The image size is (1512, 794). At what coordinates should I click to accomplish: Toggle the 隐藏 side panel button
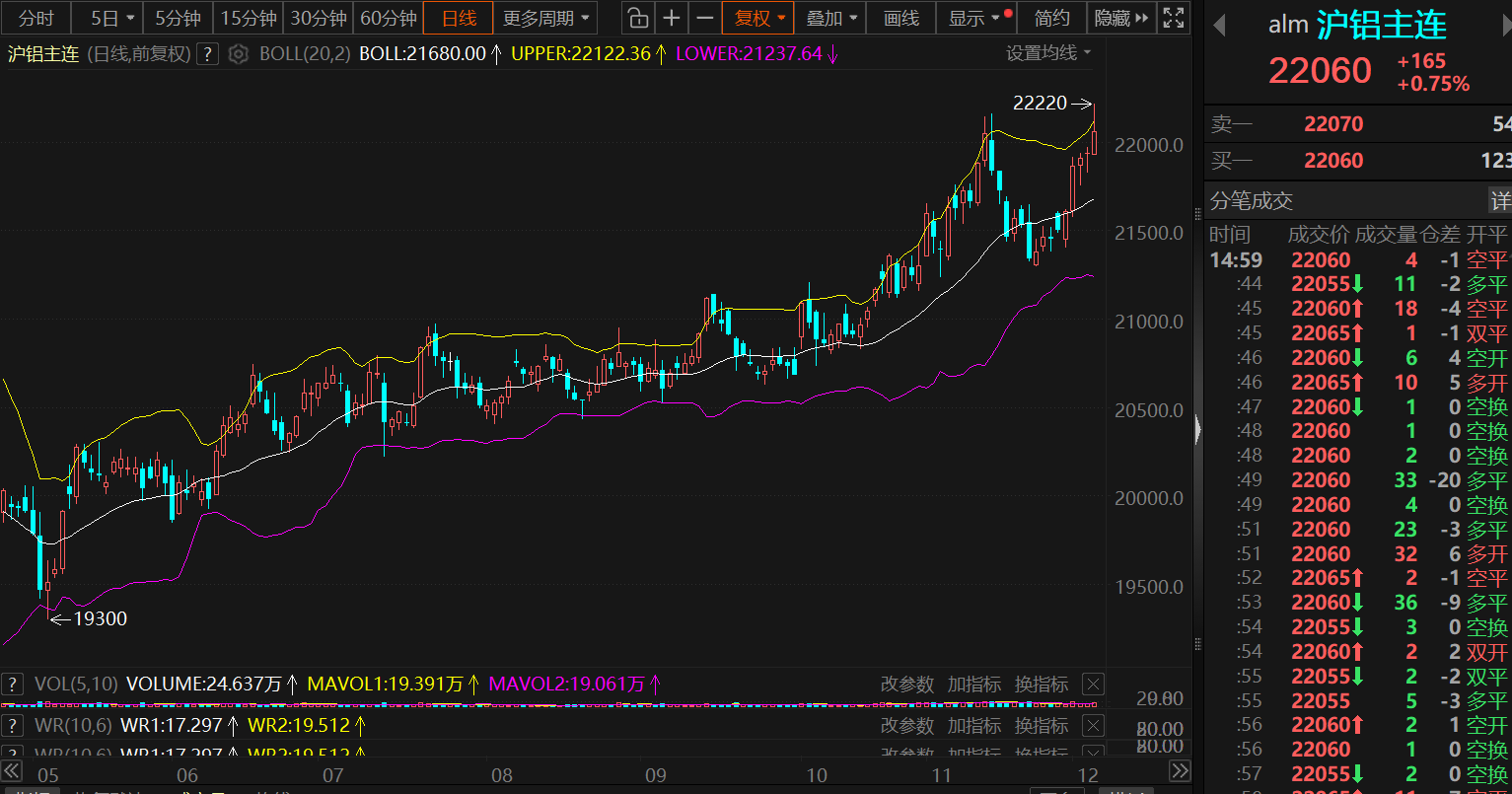1121,18
